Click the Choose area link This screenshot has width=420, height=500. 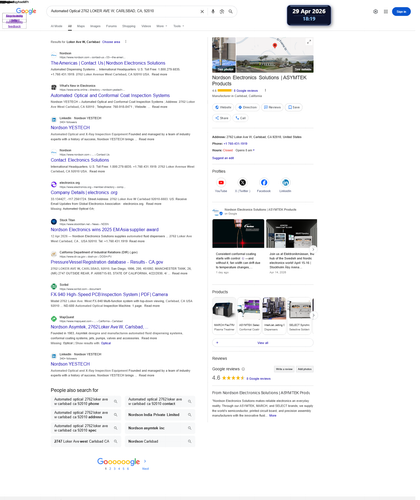(112, 42)
